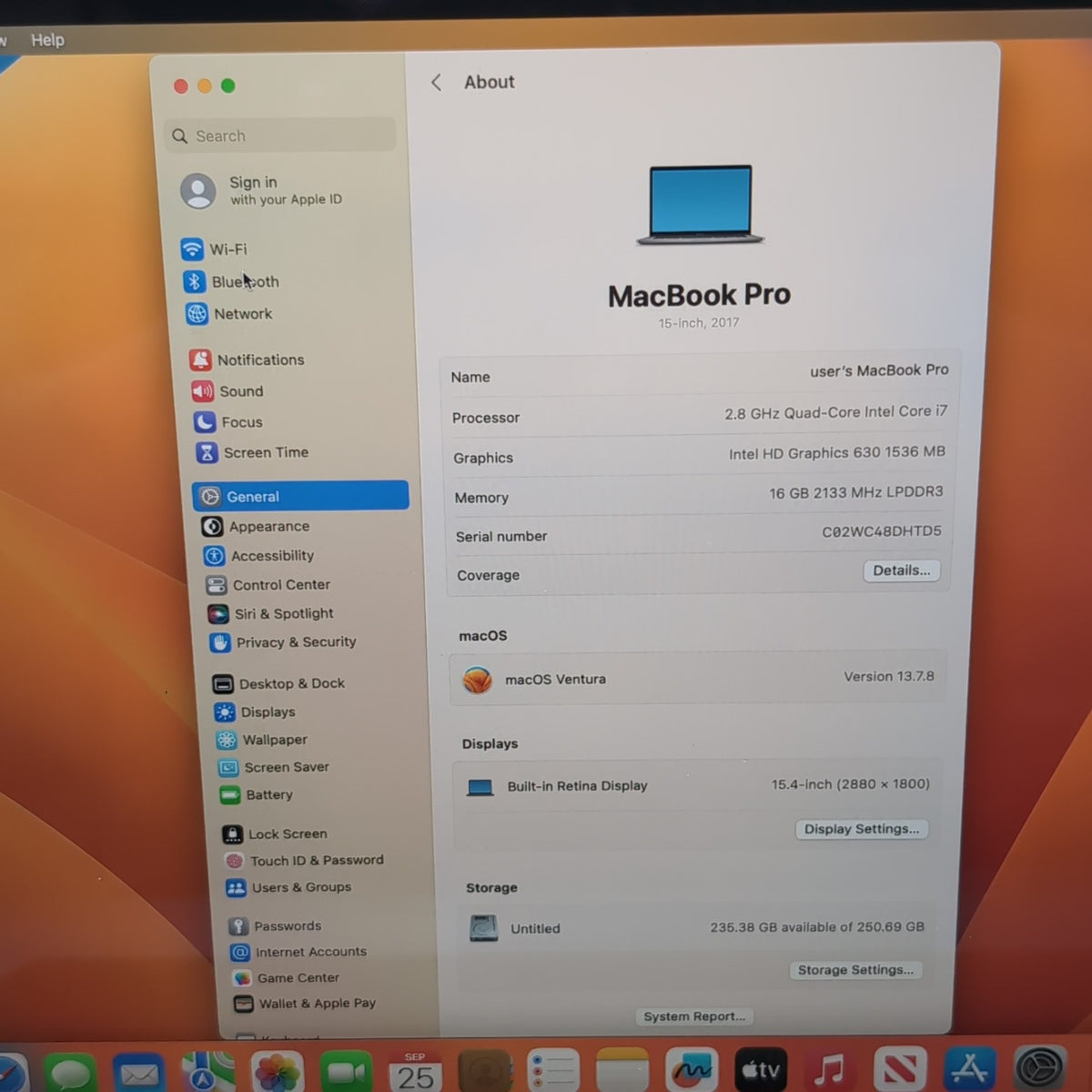Sign in with your Apple ID
The image size is (1092, 1092).
[262, 190]
